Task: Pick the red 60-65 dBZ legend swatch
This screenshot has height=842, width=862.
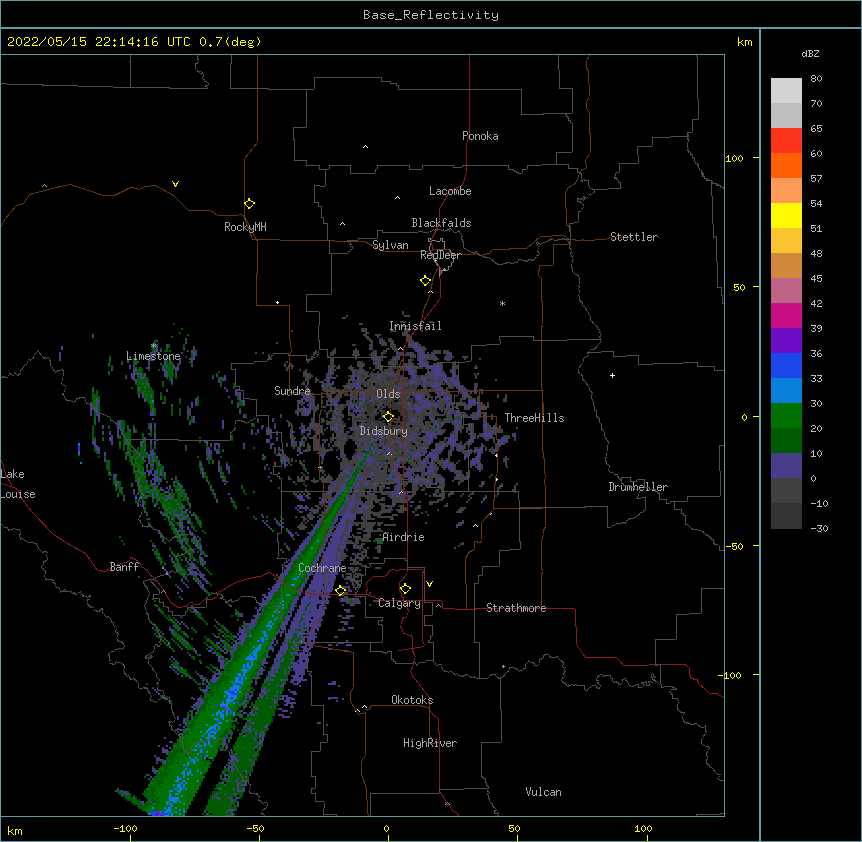Action: 786,141
